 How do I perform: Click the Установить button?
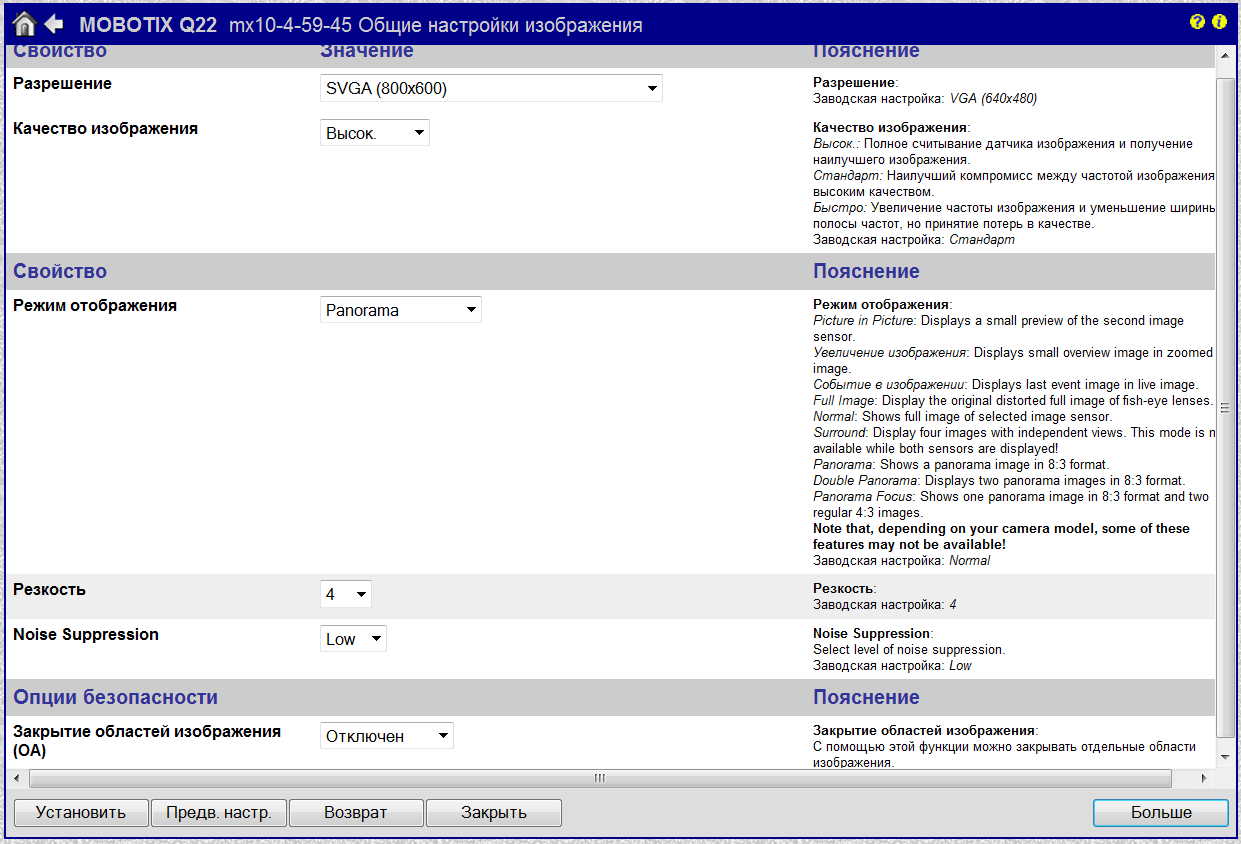[x=81, y=813]
